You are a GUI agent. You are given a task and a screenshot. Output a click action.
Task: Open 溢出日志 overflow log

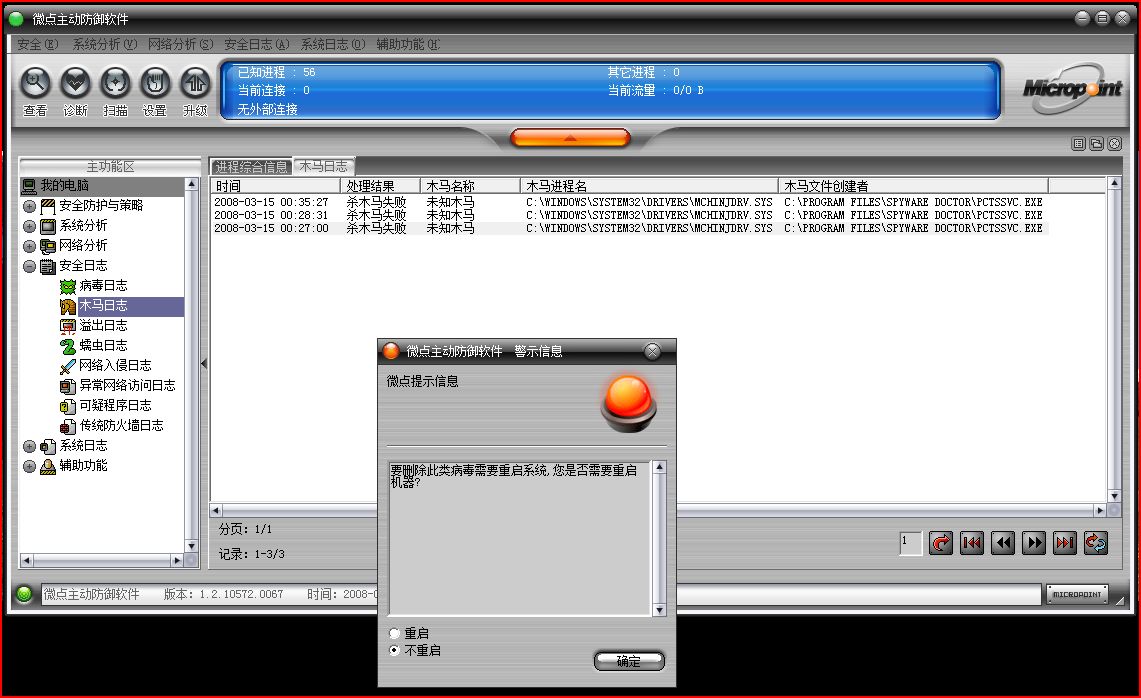pos(103,325)
